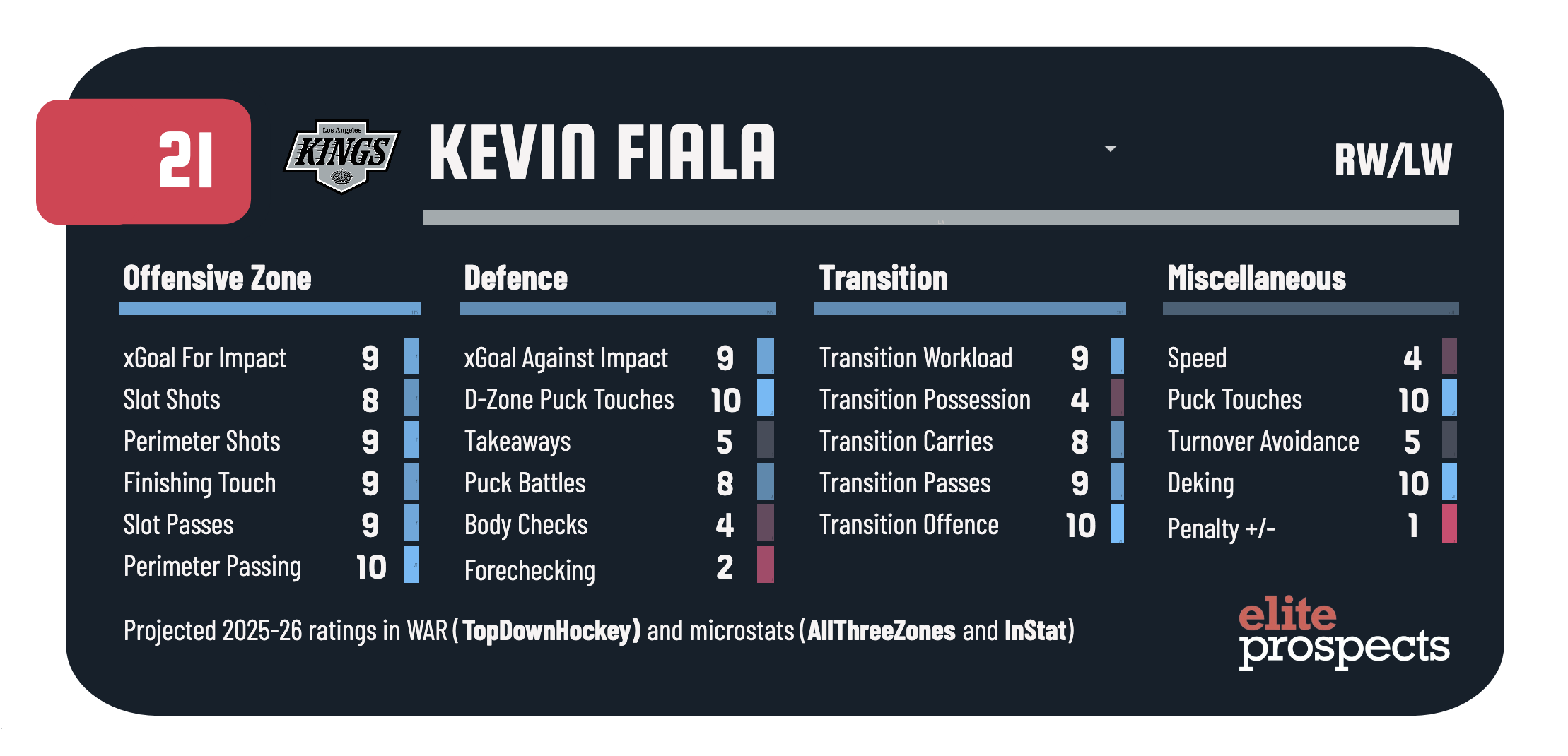1568x756 pixels.
Task: Click the Forechecking rating color bar
Action: [x=765, y=565]
